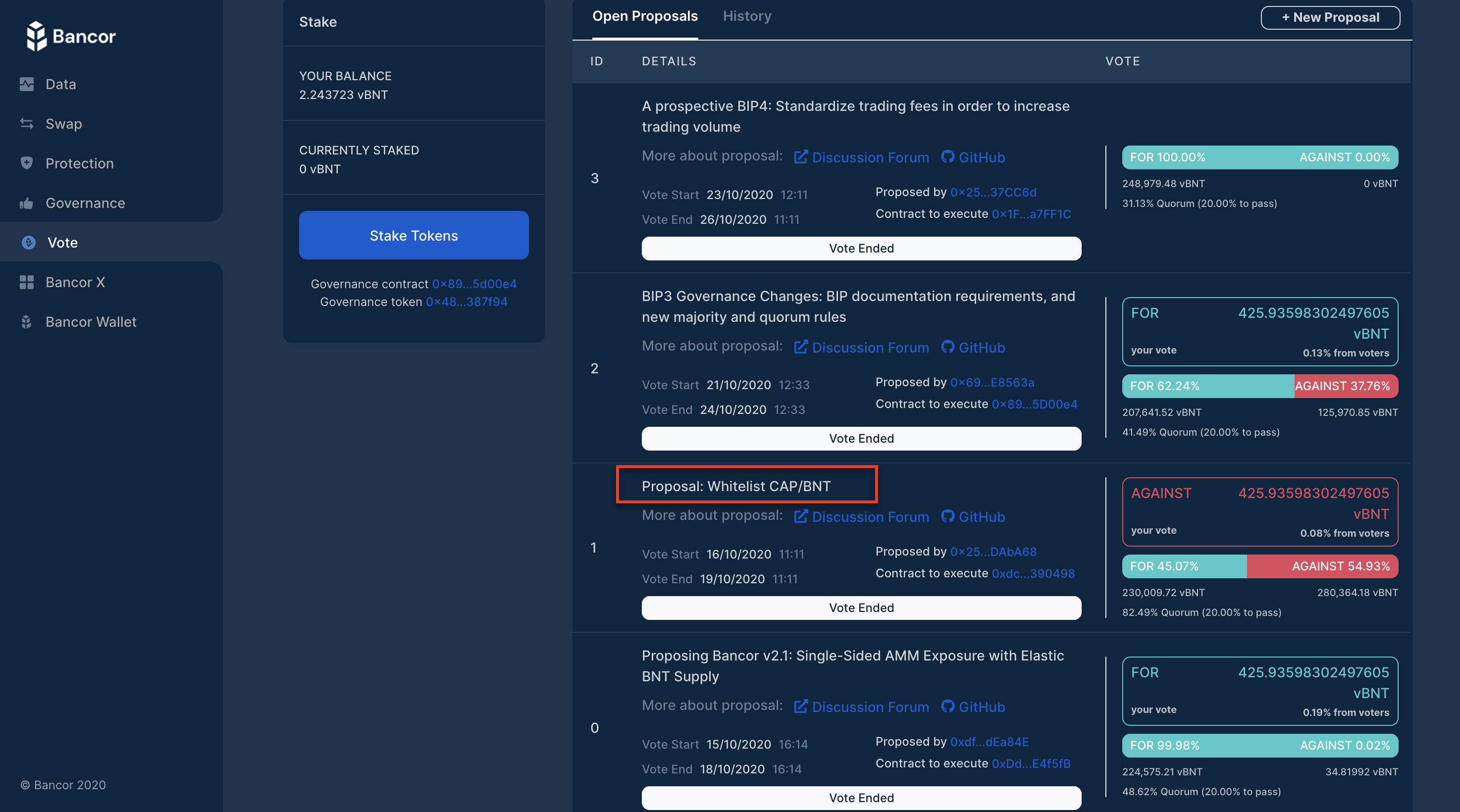Screen dimensions: 1460x812
Task: Click the external-link icon next to BIP3 Discussion Forum
Action: pos(801,347)
